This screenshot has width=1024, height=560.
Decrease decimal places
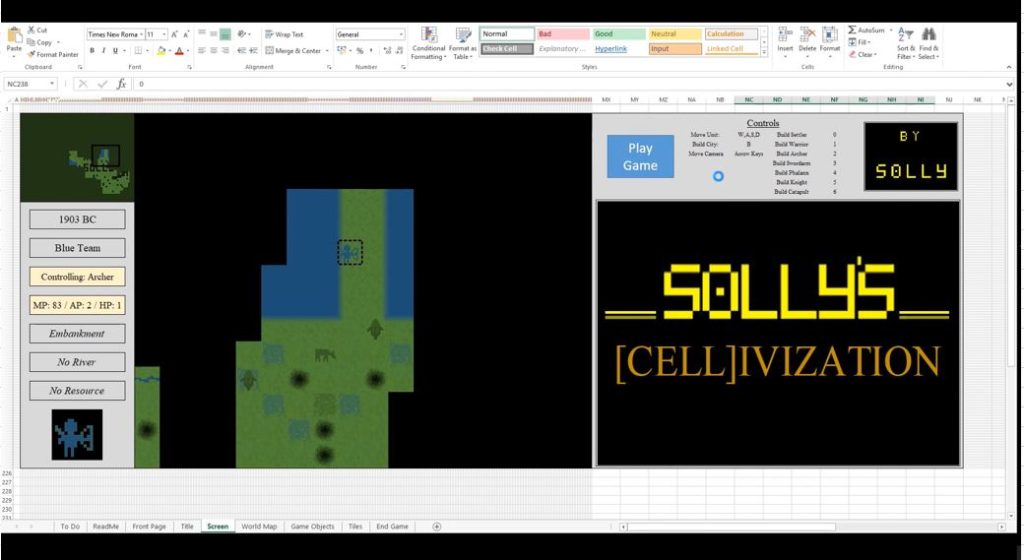tap(398, 51)
